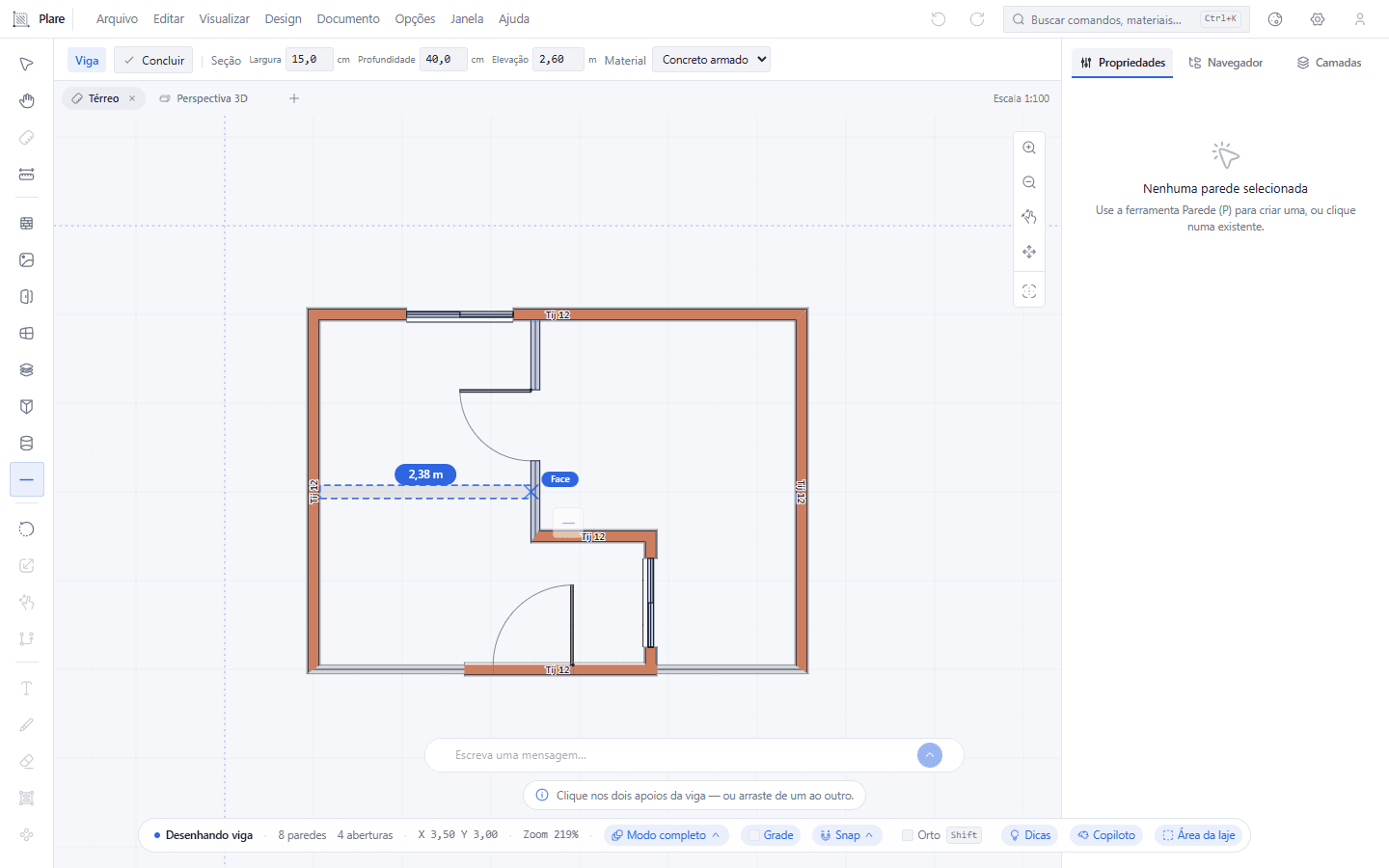Click the Largura width field showing 15,0

tap(310, 60)
